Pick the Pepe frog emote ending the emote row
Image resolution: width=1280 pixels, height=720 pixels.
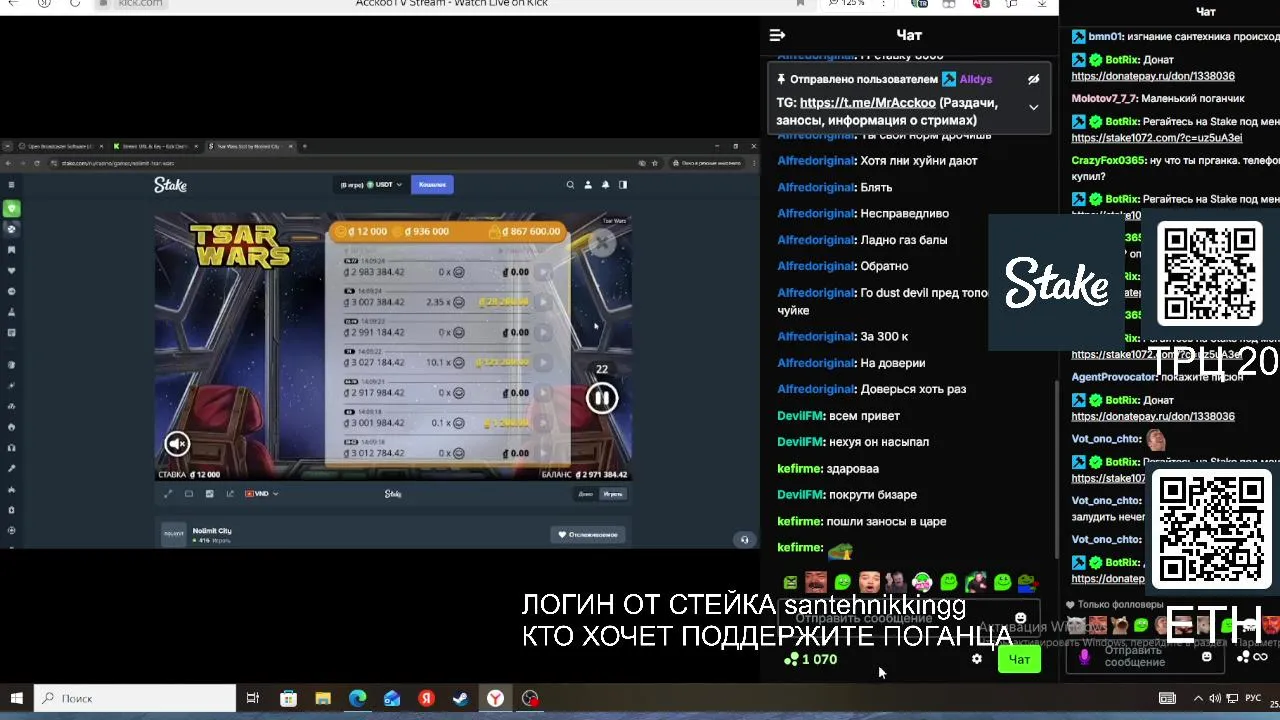pyautogui.click(x=1029, y=582)
